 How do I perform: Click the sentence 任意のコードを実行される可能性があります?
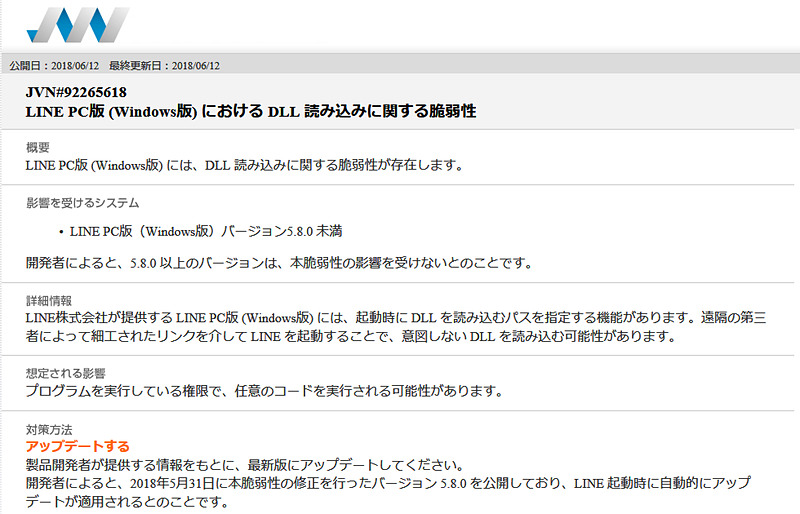264,391
